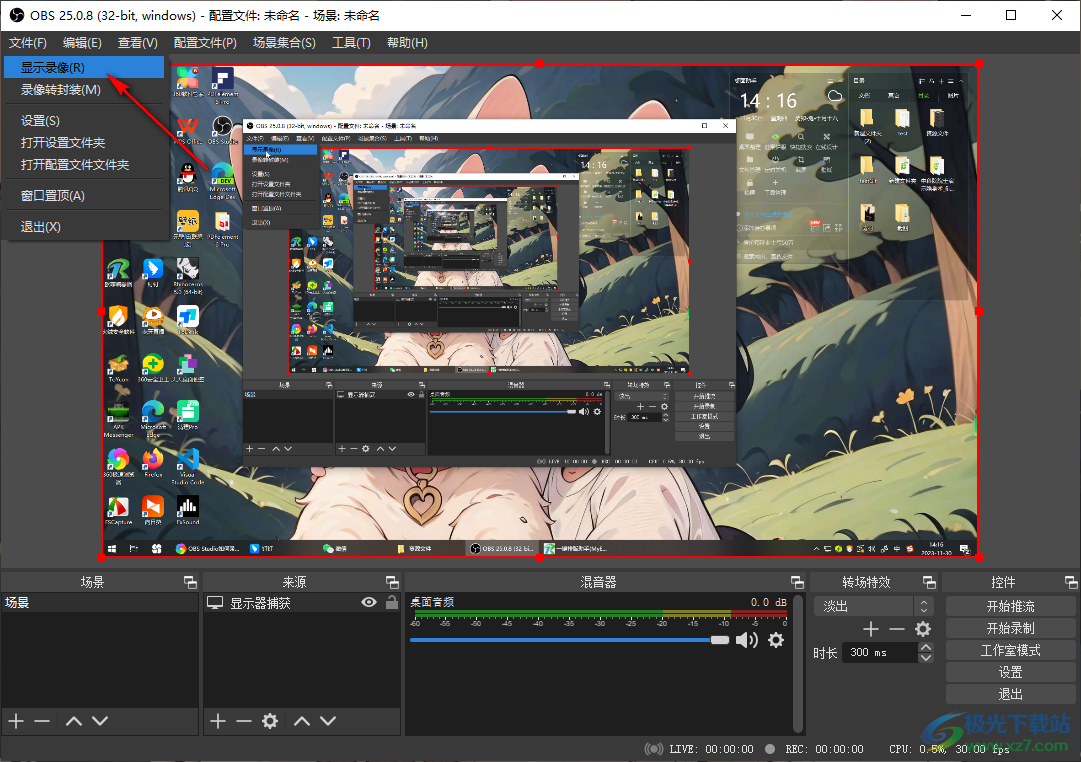Mute the 桌面音频 speaker icon
The width and height of the screenshot is (1081, 762).
click(747, 640)
